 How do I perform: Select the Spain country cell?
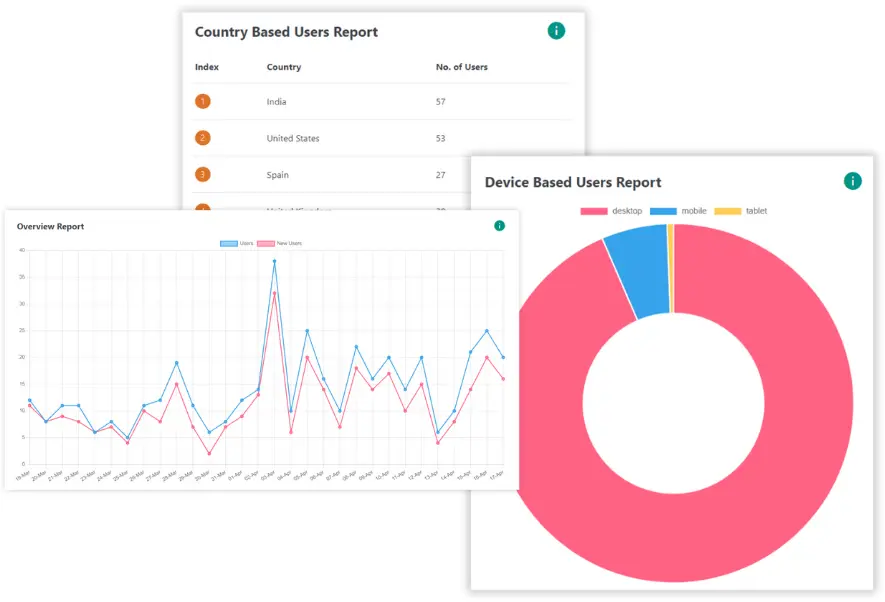tap(278, 175)
